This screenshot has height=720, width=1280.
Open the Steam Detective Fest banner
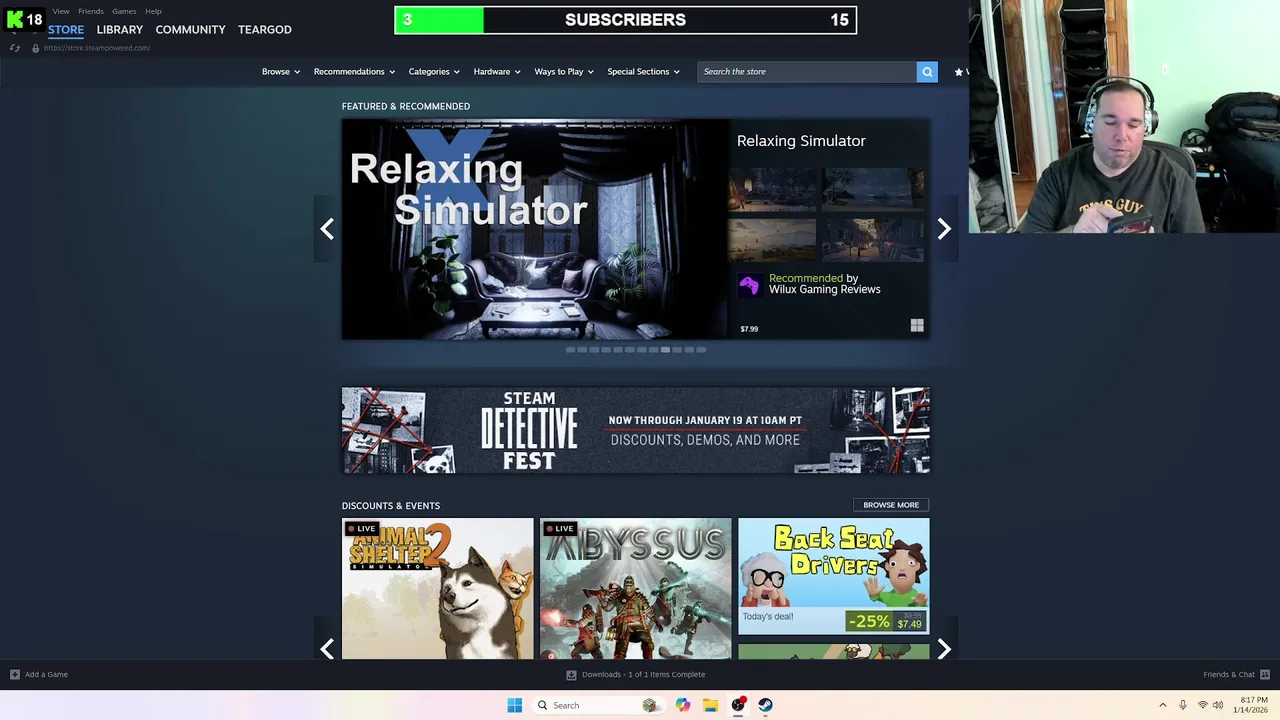(635, 430)
